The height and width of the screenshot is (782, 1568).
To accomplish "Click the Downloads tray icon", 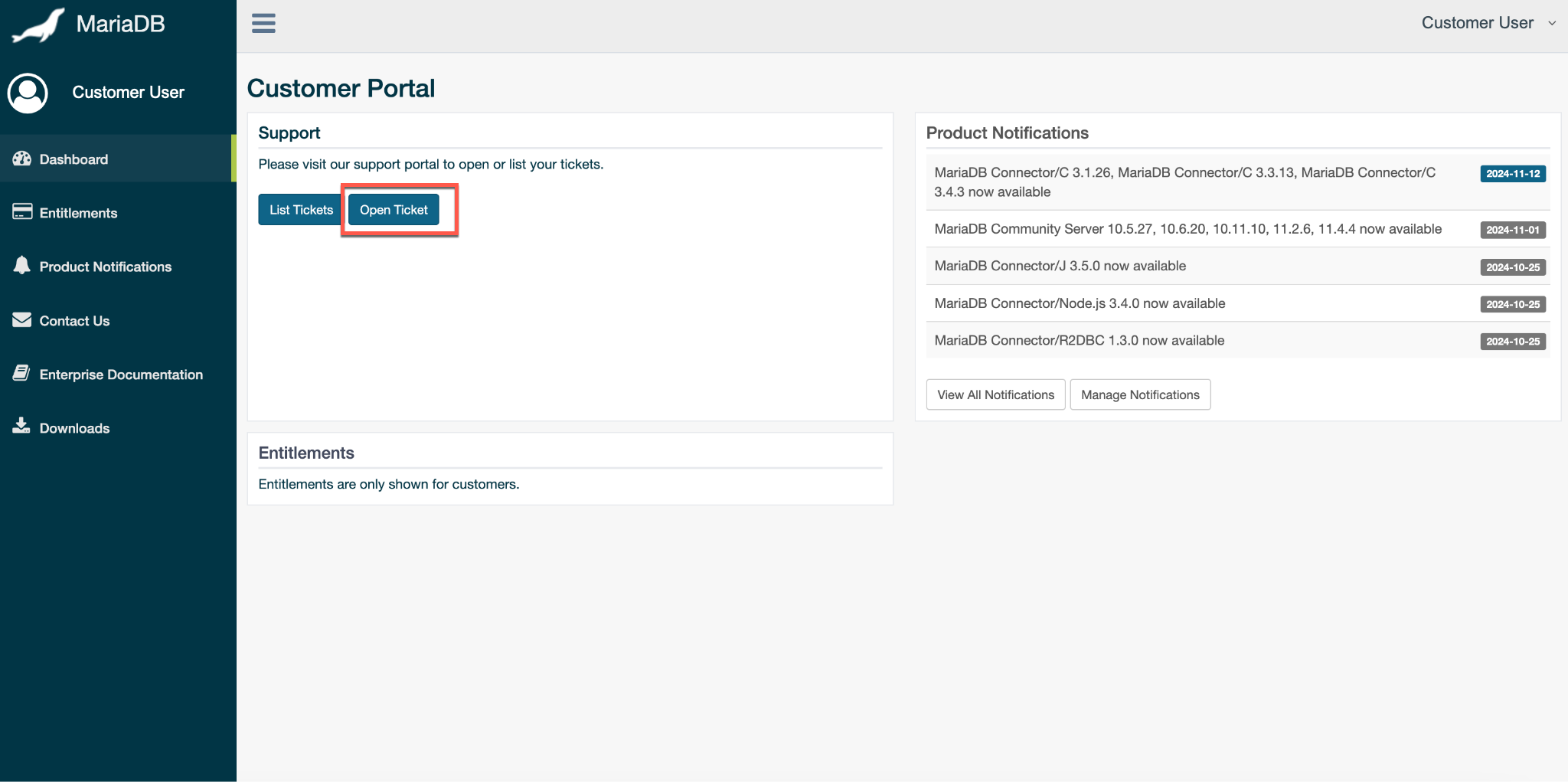I will (21, 427).
